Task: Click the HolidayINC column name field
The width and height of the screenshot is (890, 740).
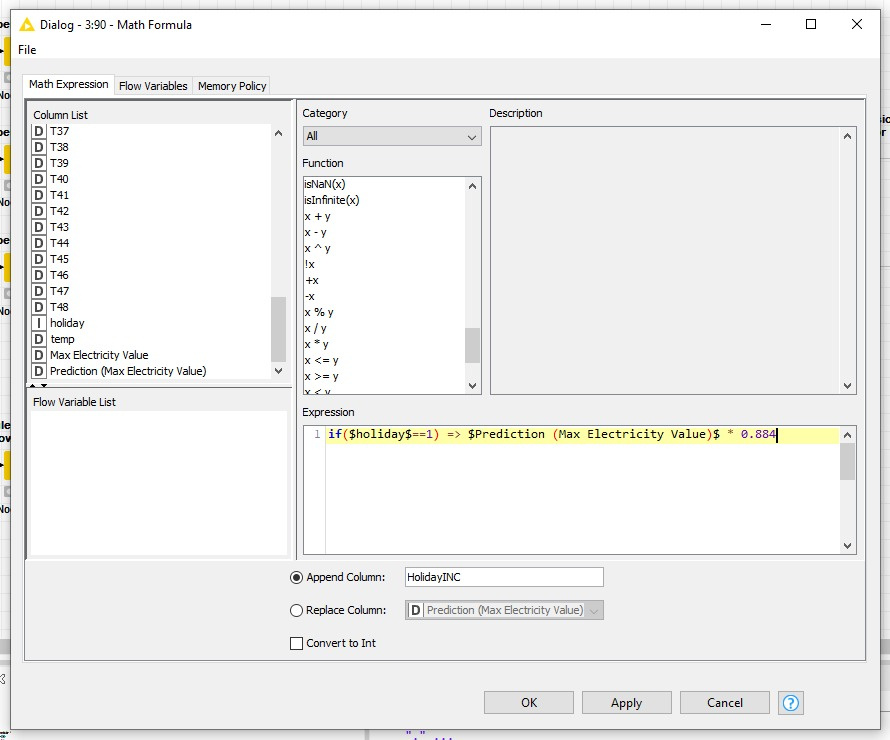Action: point(503,577)
